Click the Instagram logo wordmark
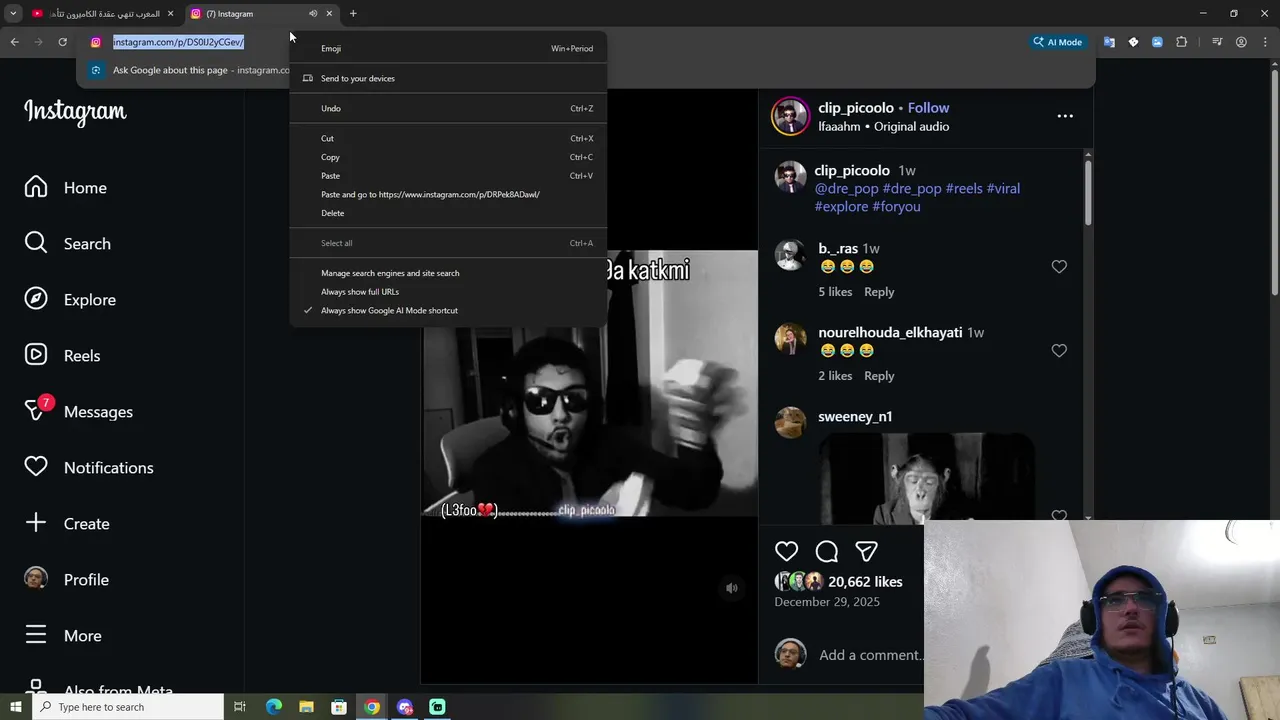This screenshot has width=1280, height=720. [x=75, y=112]
